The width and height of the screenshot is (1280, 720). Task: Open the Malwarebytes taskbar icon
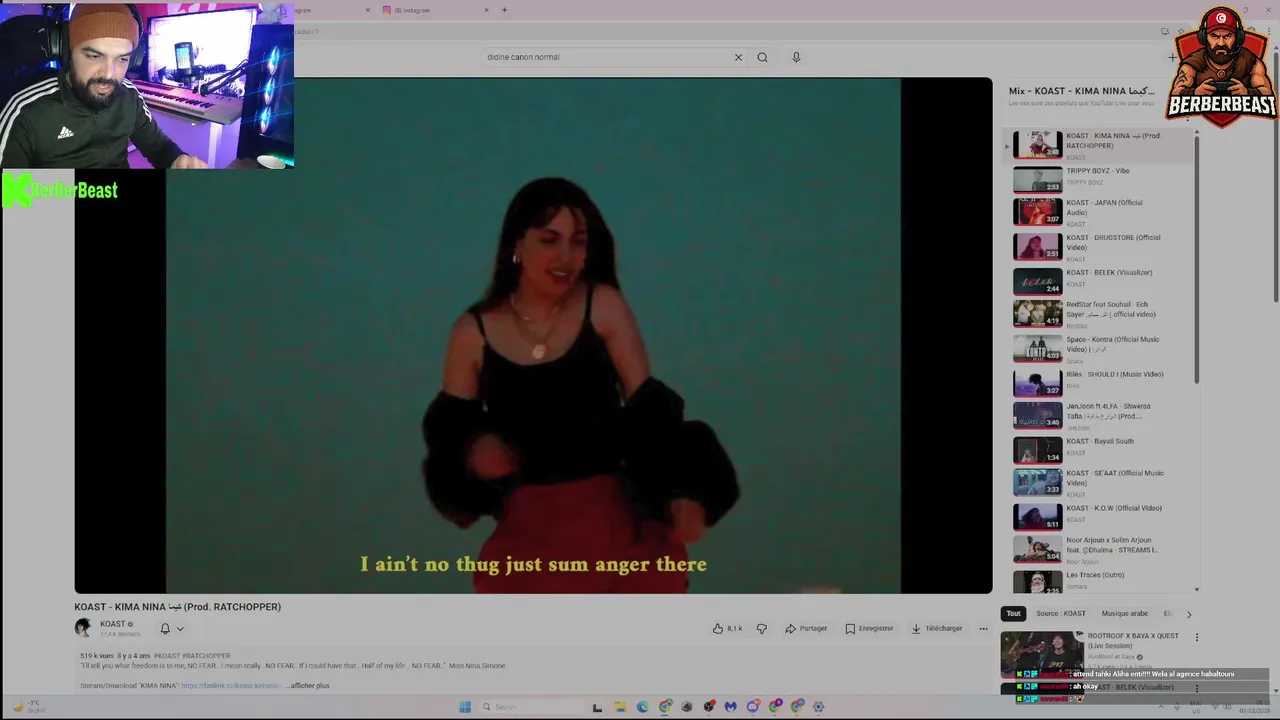pos(730,707)
